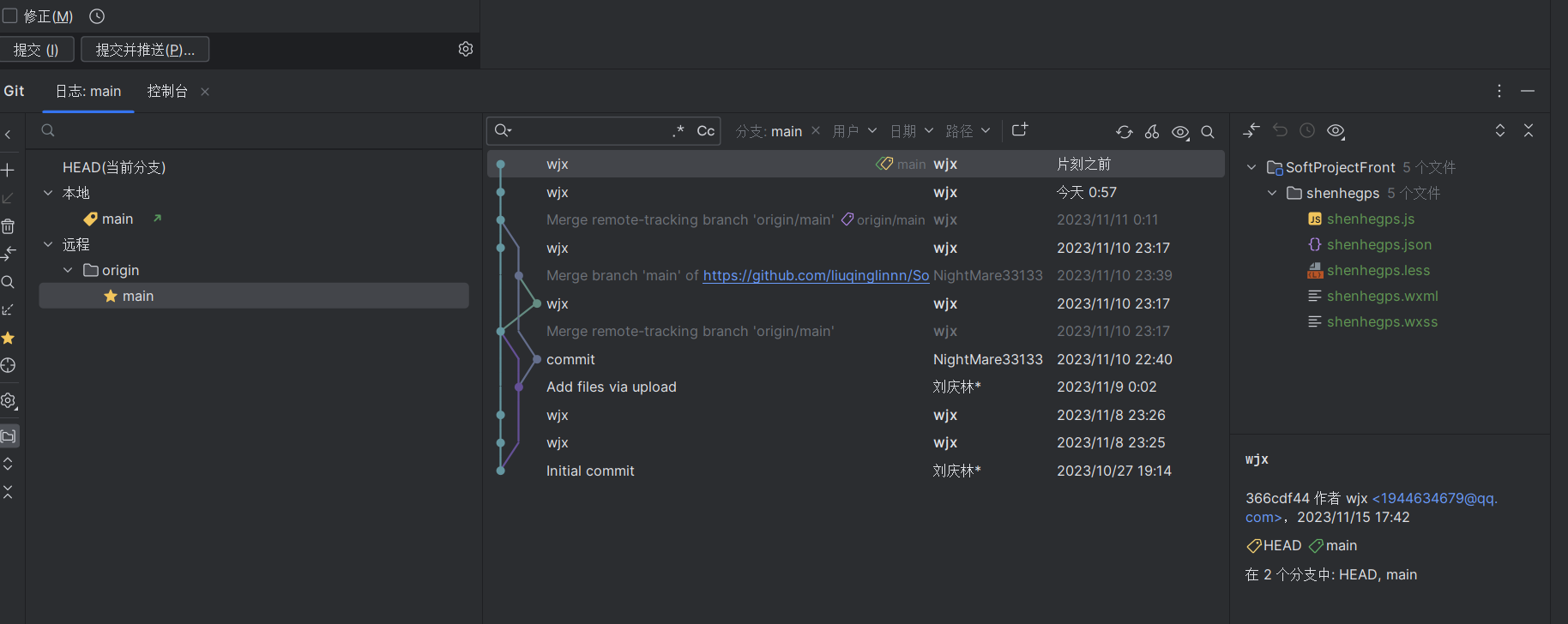This screenshot has width=1568, height=624.
Task: Toggle regex option in log search
Action: [678, 131]
